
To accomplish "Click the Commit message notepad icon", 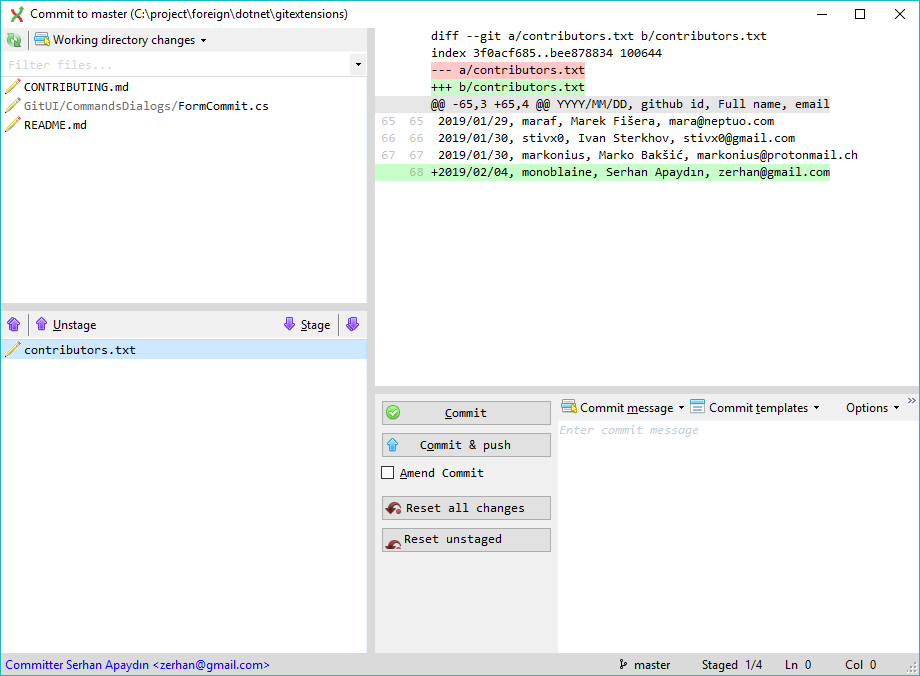I will point(568,407).
